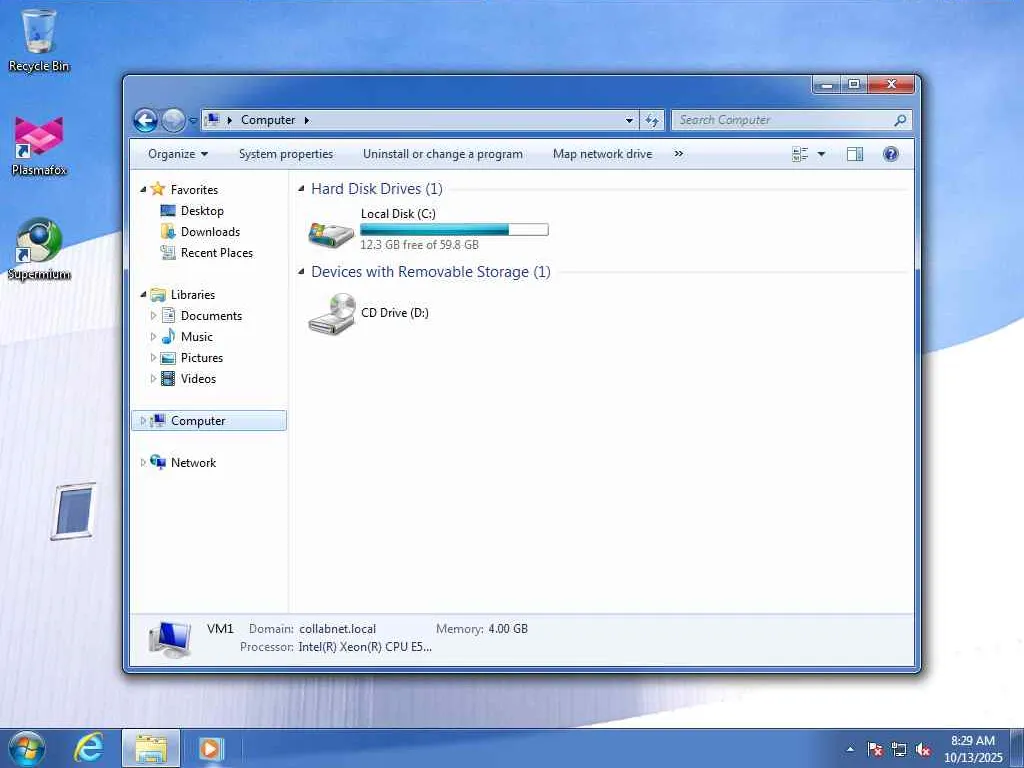Click System properties in the toolbar
This screenshot has width=1024, height=768.
tap(285, 154)
